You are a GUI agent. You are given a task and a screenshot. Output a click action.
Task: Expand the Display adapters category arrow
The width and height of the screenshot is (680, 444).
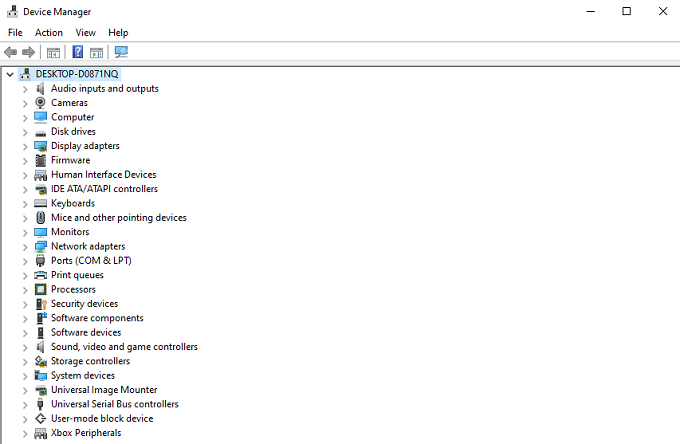tap(25, 147)
